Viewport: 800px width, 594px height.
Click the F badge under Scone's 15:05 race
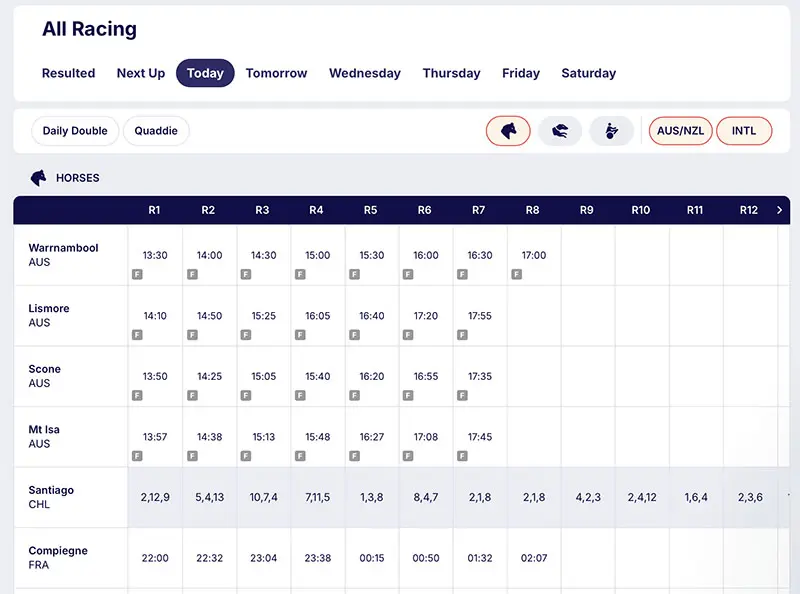[x=245, y=393]
